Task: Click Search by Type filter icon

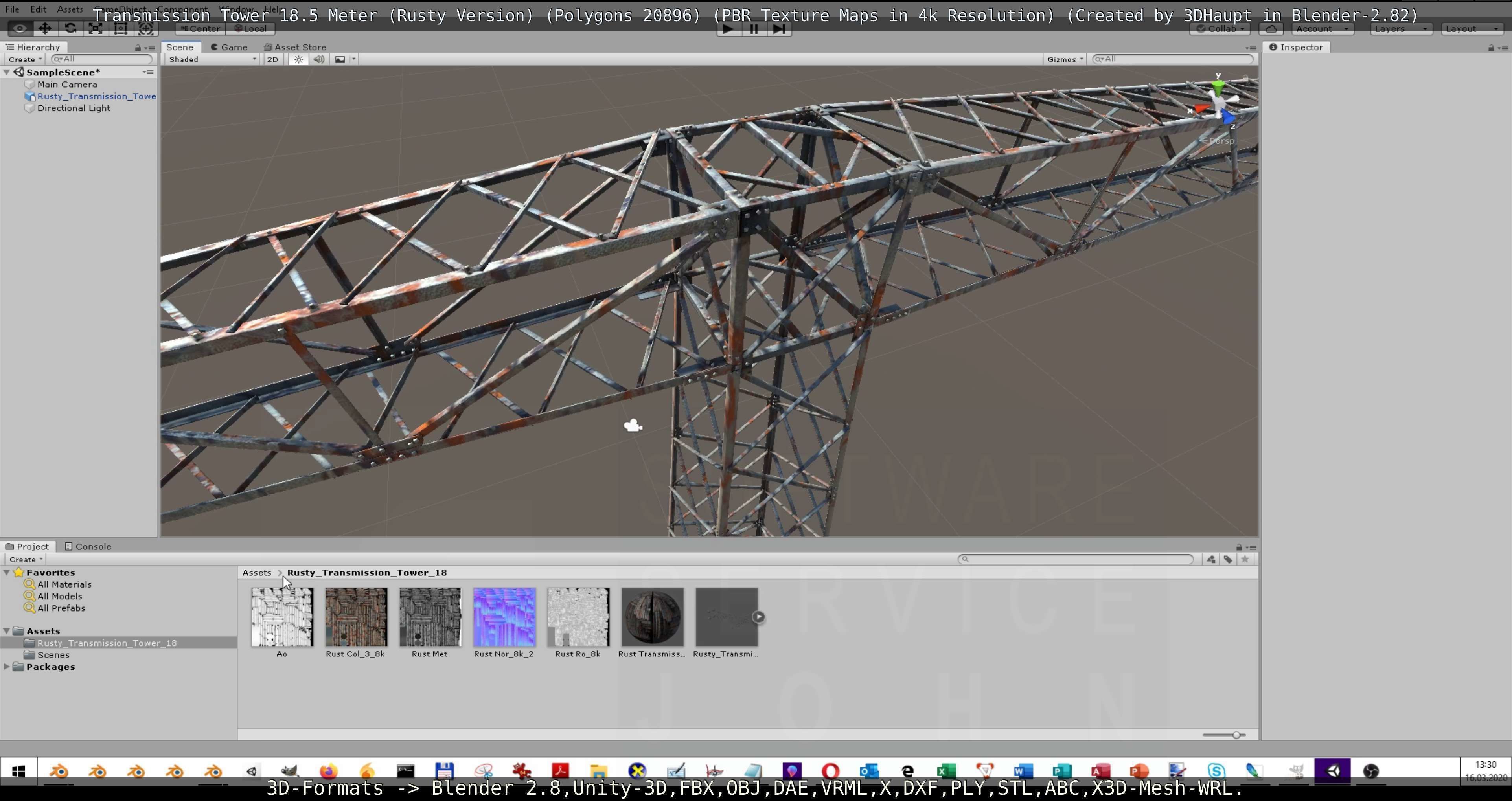Action: click(1211, 559)
